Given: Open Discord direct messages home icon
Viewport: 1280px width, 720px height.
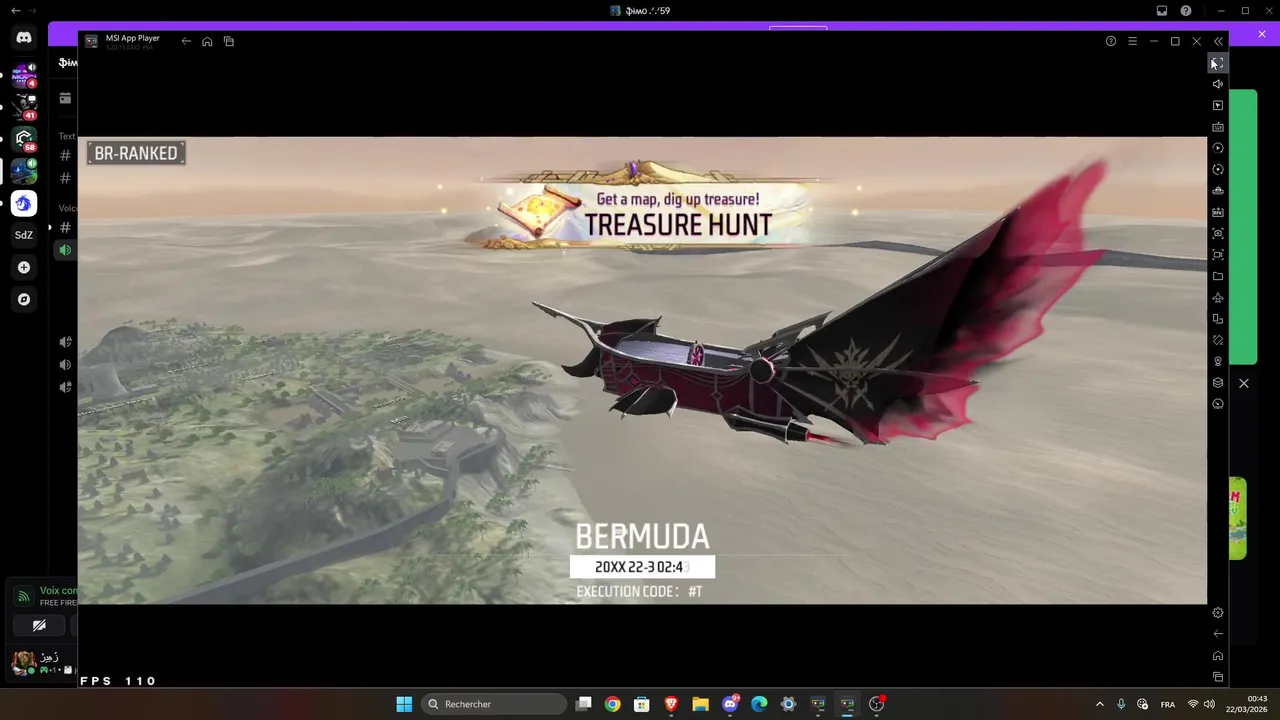Looking at the screenshot, I should pos(24,38).
